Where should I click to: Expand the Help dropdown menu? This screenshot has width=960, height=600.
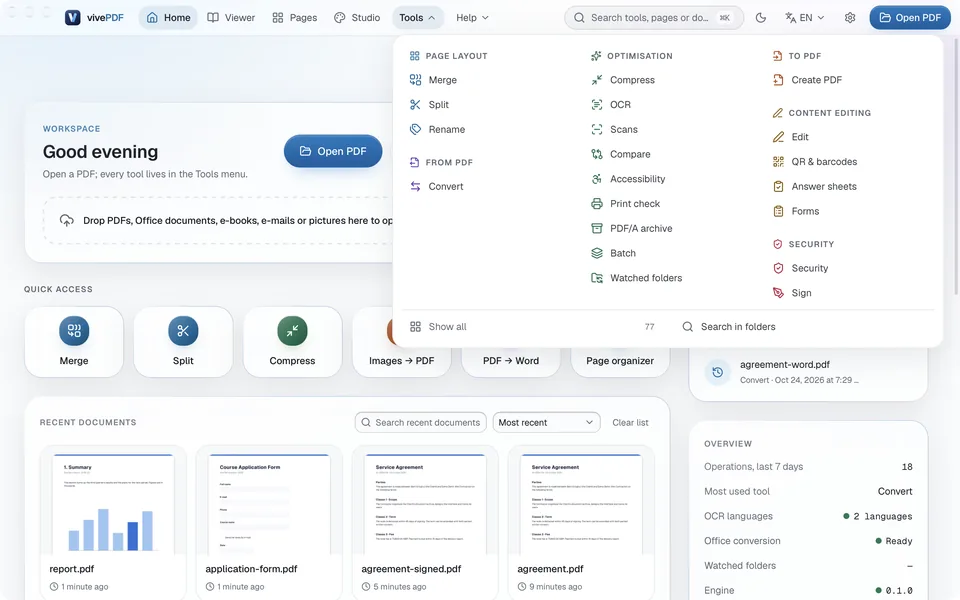coord(472,18)
